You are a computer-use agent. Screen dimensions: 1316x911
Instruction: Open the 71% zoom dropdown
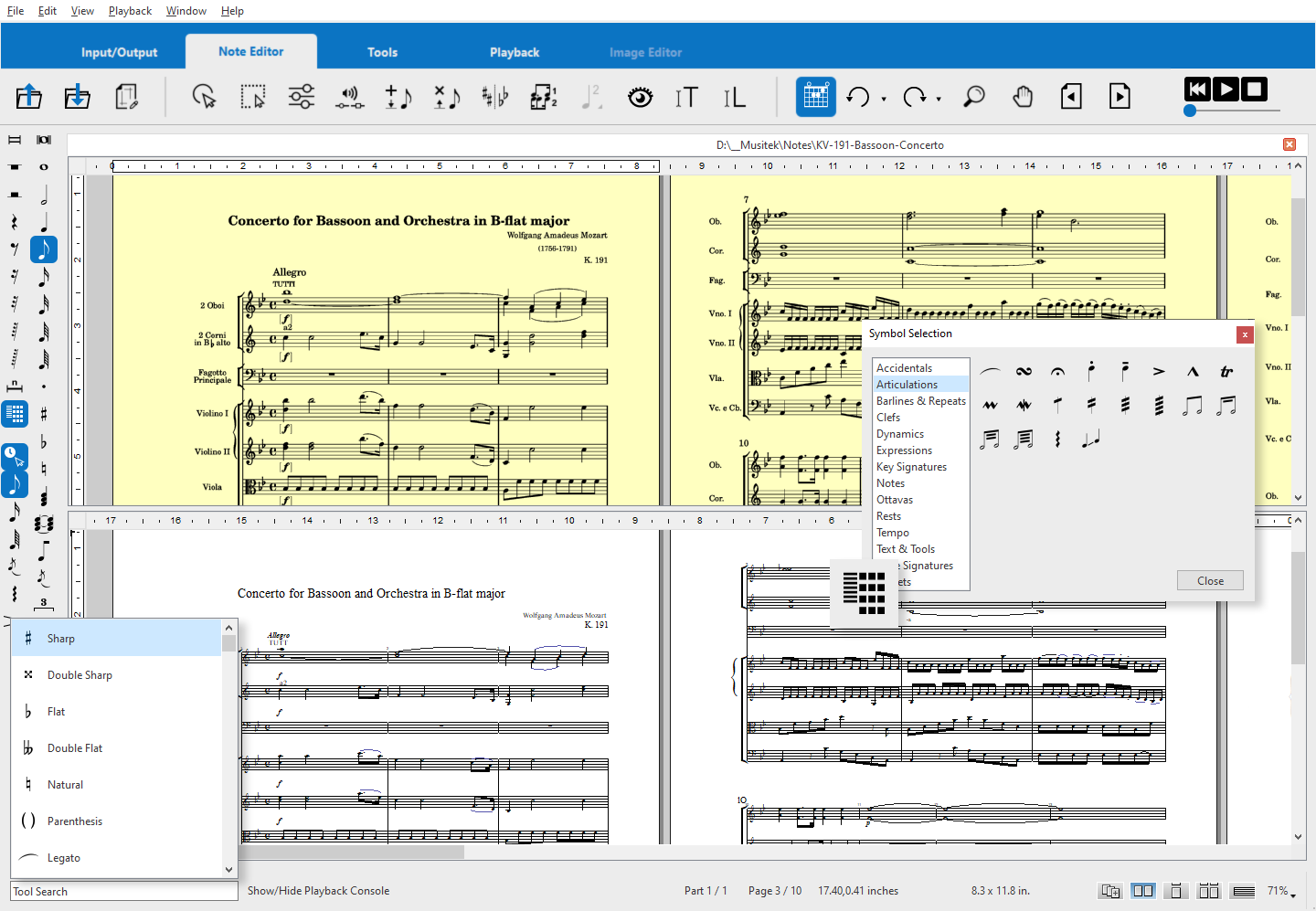pyautogui.click(x=1282, y=891)
